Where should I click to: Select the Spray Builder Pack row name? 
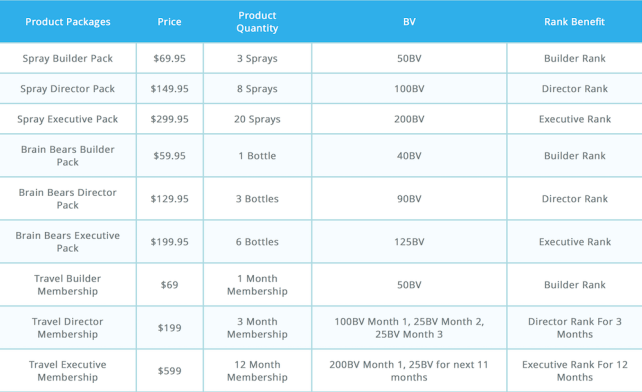pyautogui.click(x=68, y=59)
